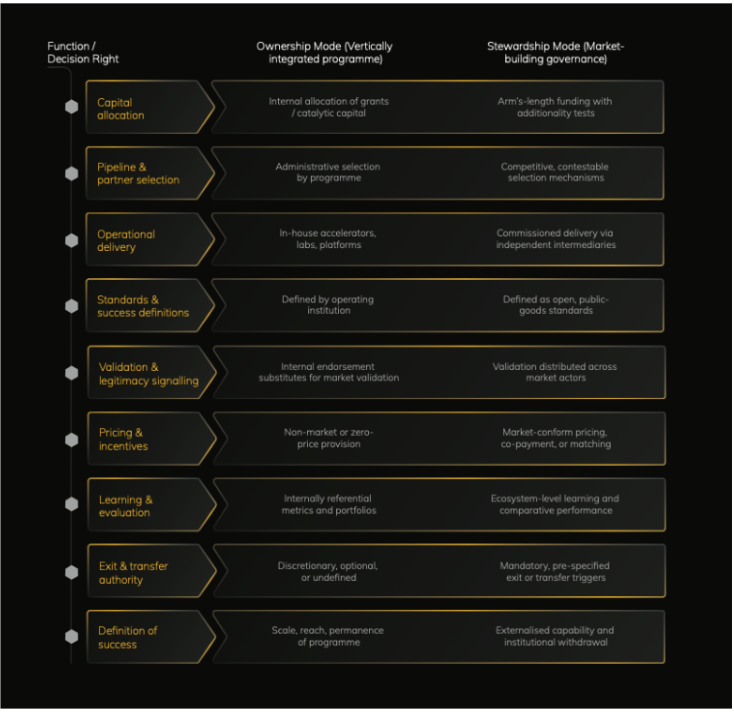Select the hexagon marker next to Definition of success
Screen dimensions: 734x713
(72, 637)
